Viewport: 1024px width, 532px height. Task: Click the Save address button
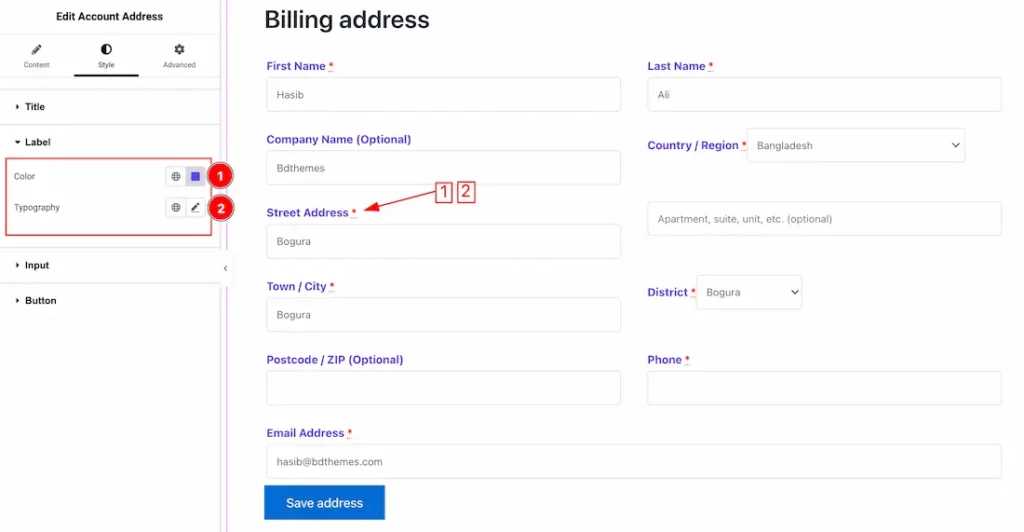click(325, 503)
